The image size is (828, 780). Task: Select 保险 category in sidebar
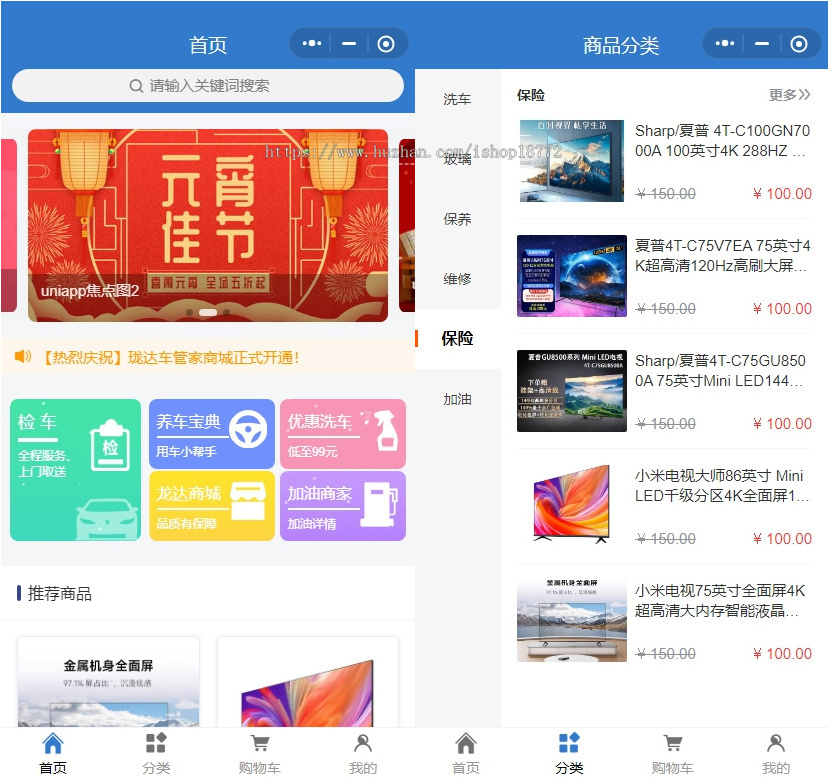457,339
